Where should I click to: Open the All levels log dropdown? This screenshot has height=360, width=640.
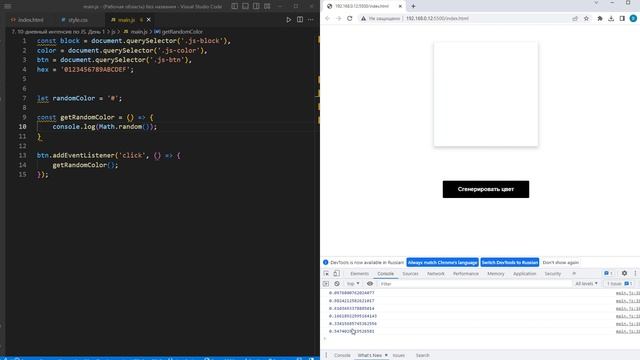click(586, 284)
